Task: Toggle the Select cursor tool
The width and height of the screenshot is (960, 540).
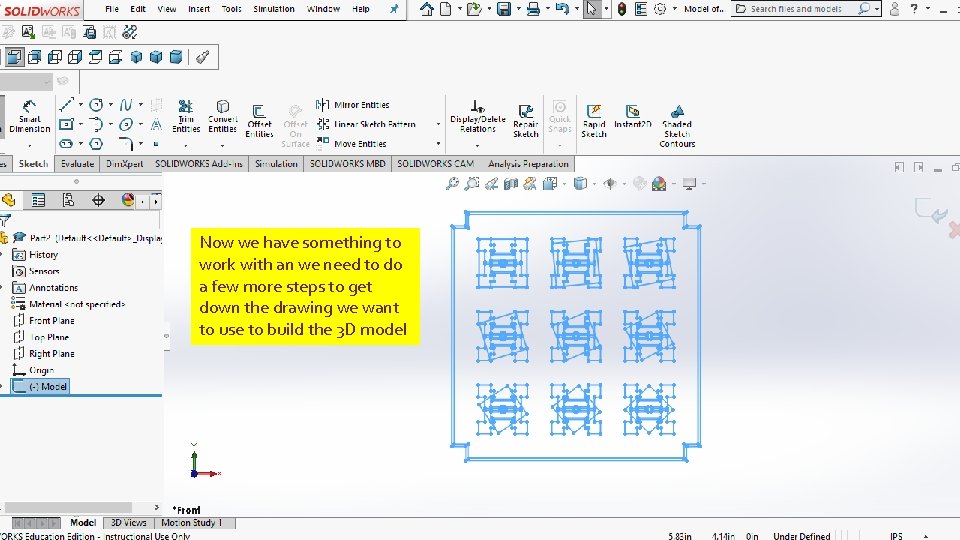Action: pos(591,9)
